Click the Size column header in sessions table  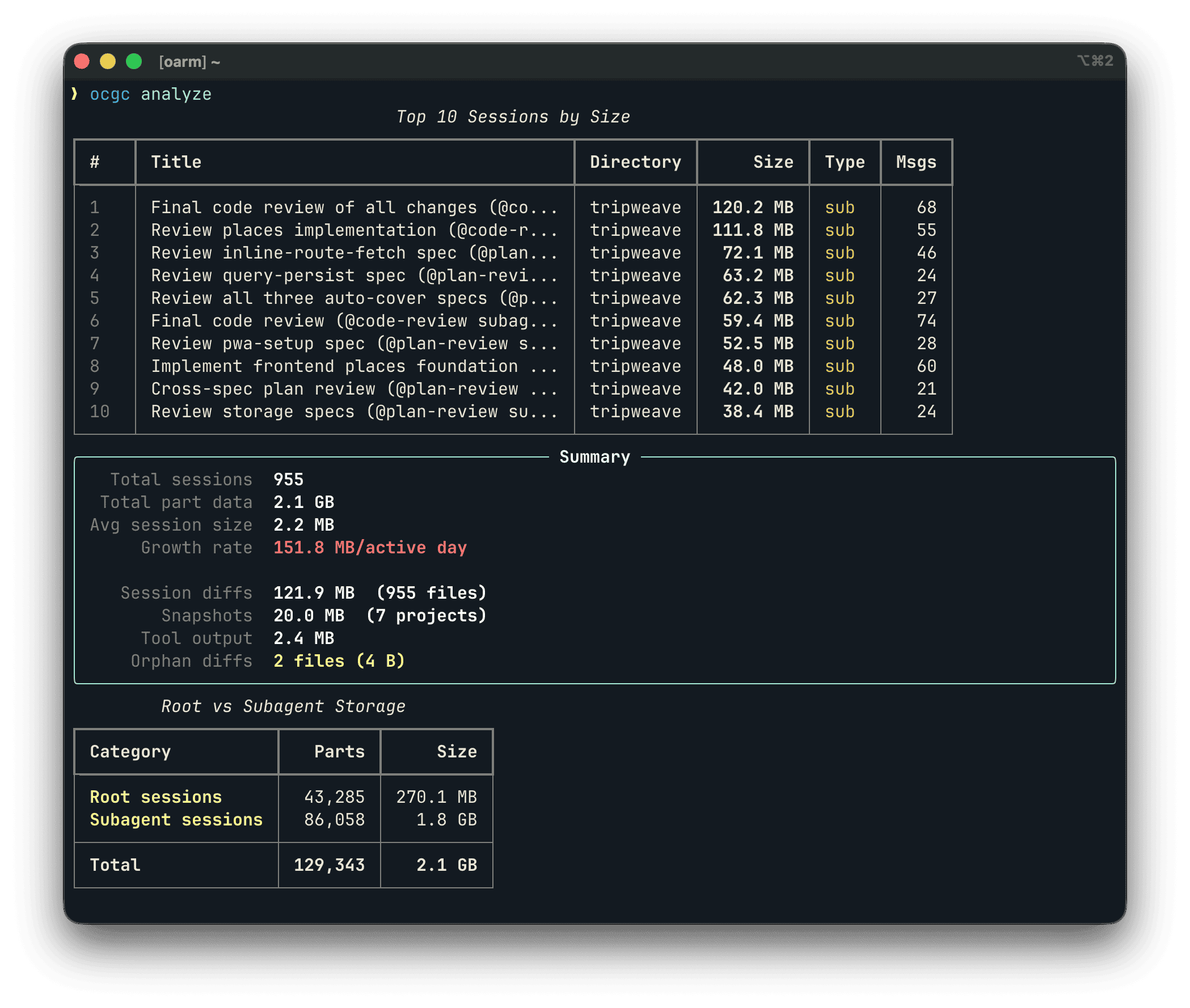(773, 162)
